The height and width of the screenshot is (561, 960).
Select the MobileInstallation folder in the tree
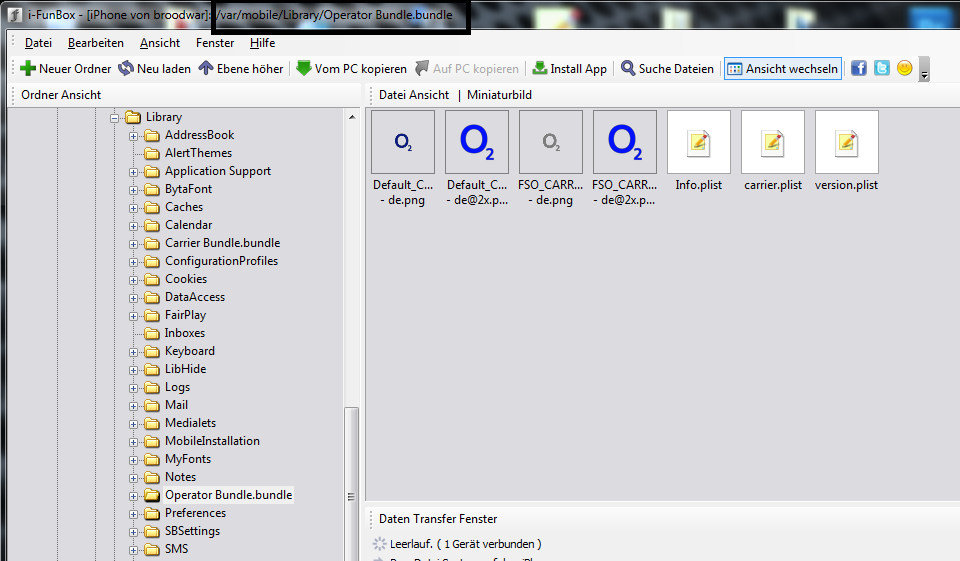coord(212,441)
